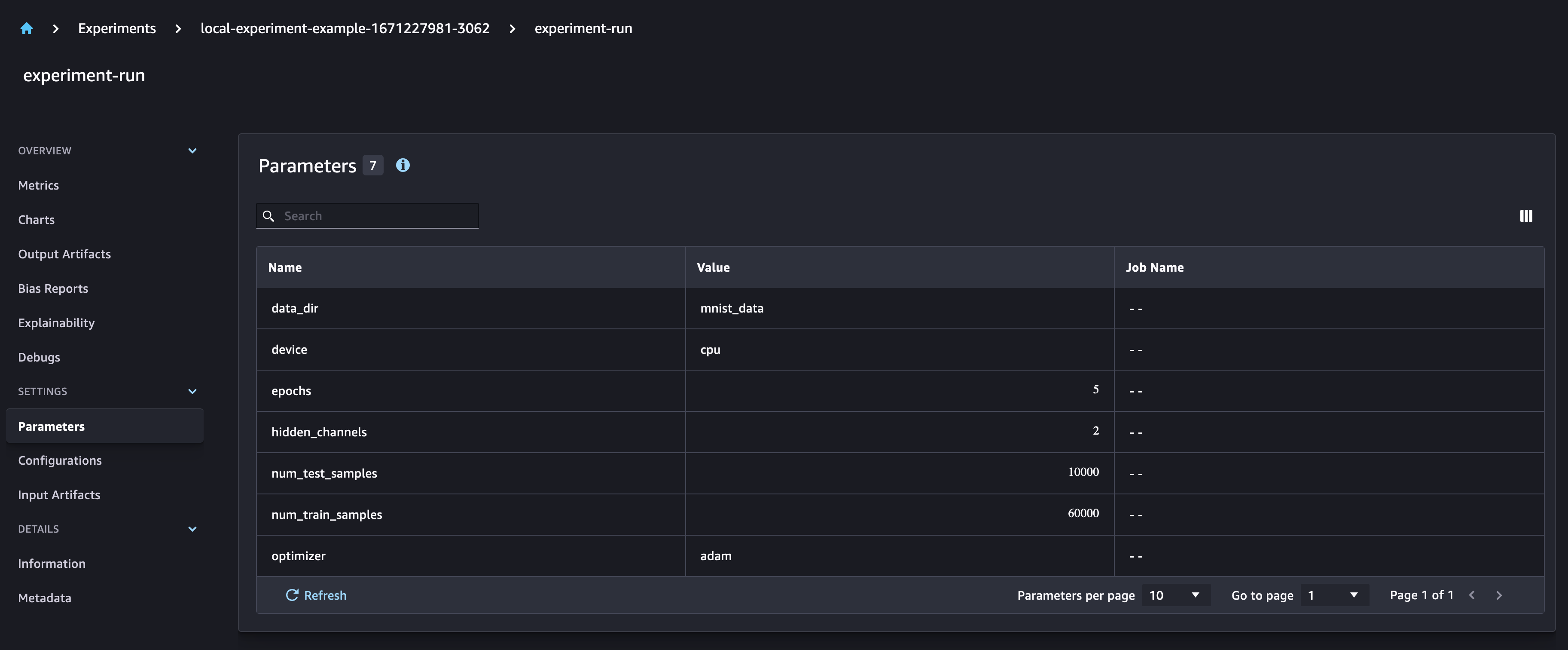Open Input Artifacts in sidebar
The width and height of the screenshot is (1568, 650).
click(59, 495)
